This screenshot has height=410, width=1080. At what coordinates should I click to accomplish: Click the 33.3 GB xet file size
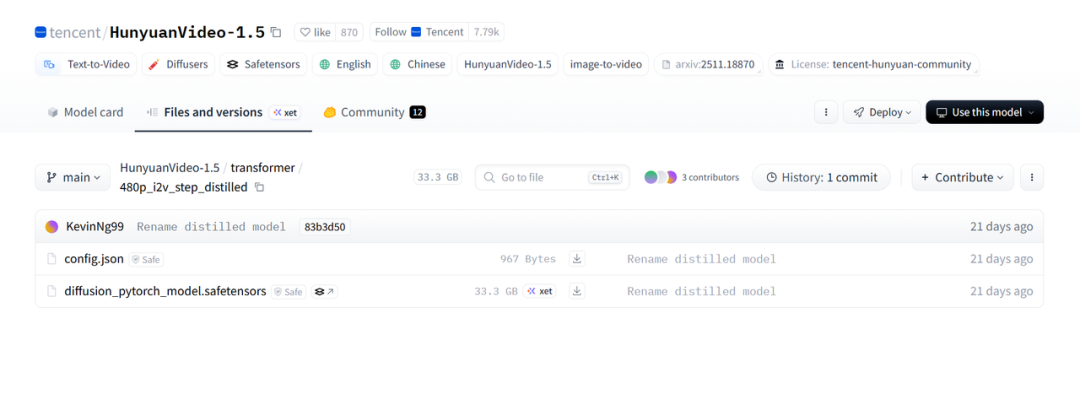[515, 291]
